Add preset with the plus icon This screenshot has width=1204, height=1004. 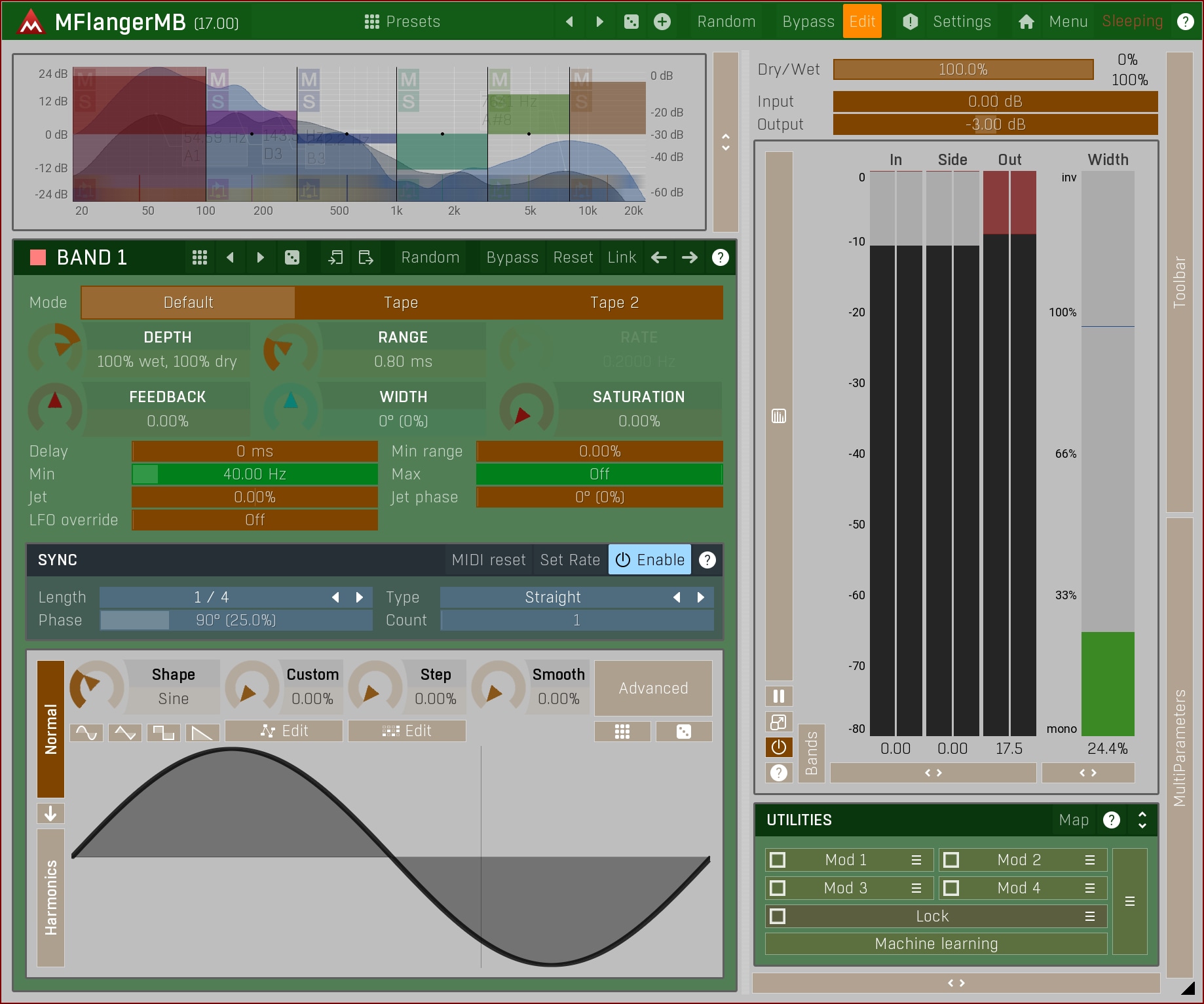[x=662, y=22]
